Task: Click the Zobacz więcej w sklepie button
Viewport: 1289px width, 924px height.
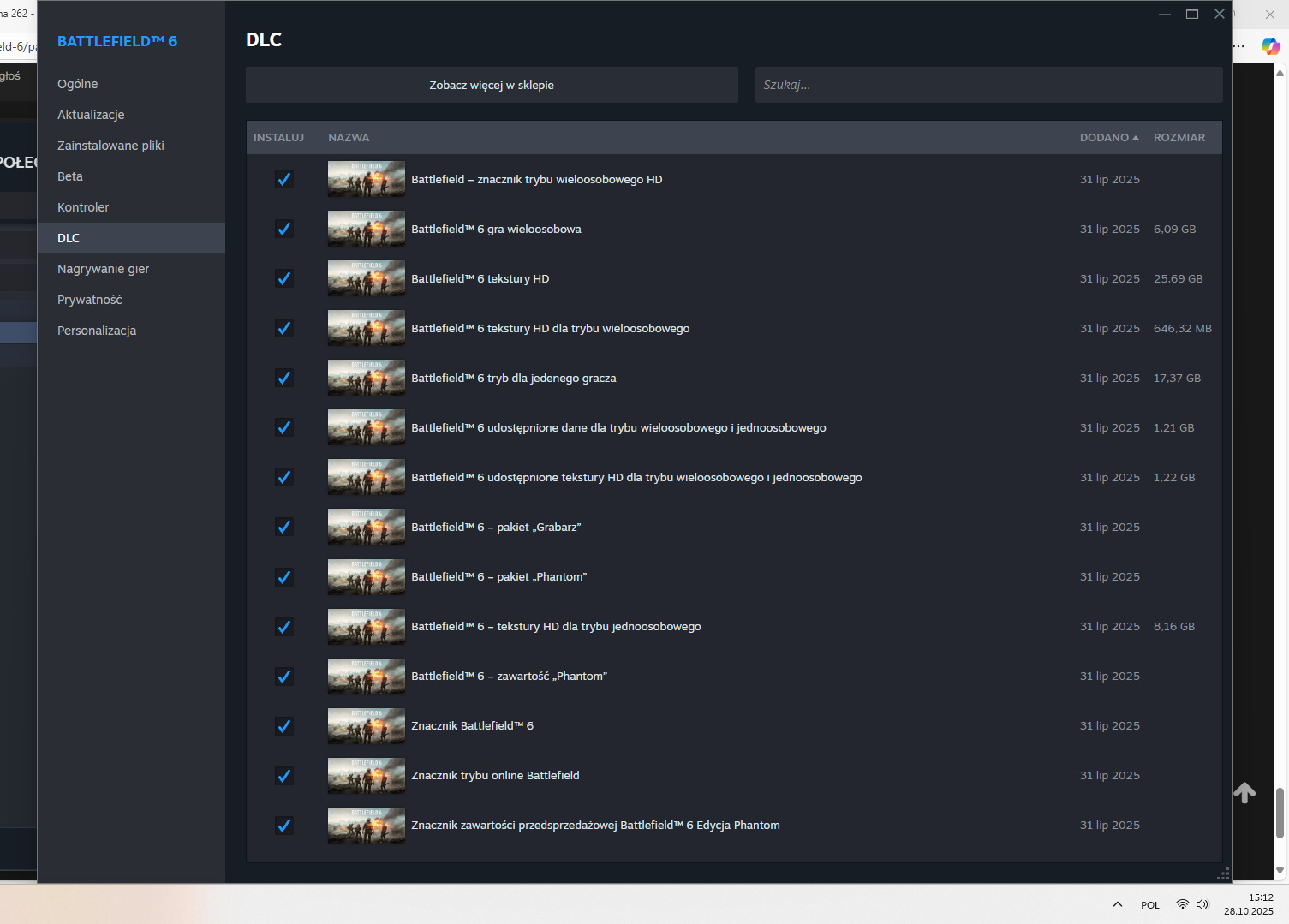Action: [492, 85]
